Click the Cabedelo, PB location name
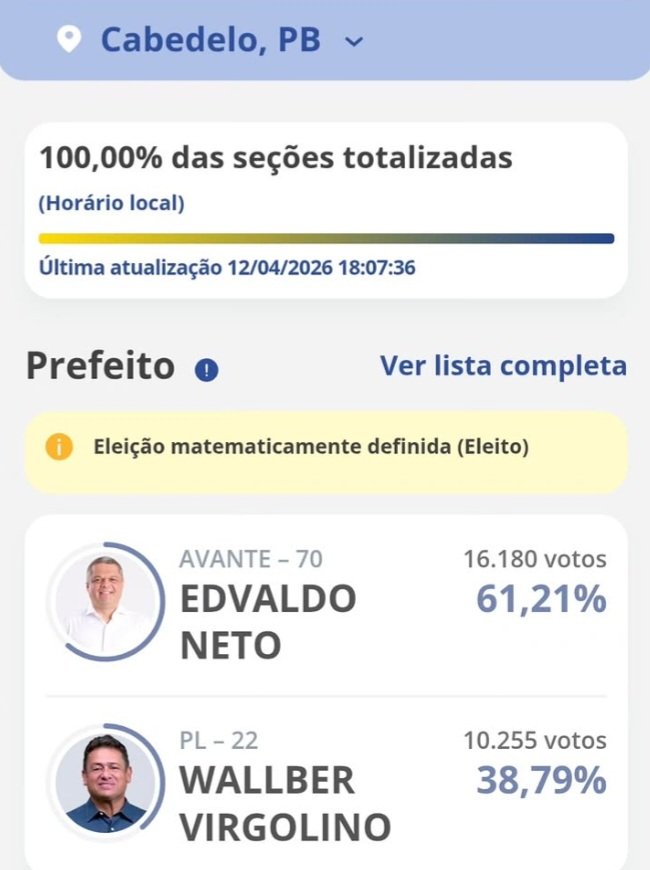Screen dimensions: 650x870 click(212, 41)
